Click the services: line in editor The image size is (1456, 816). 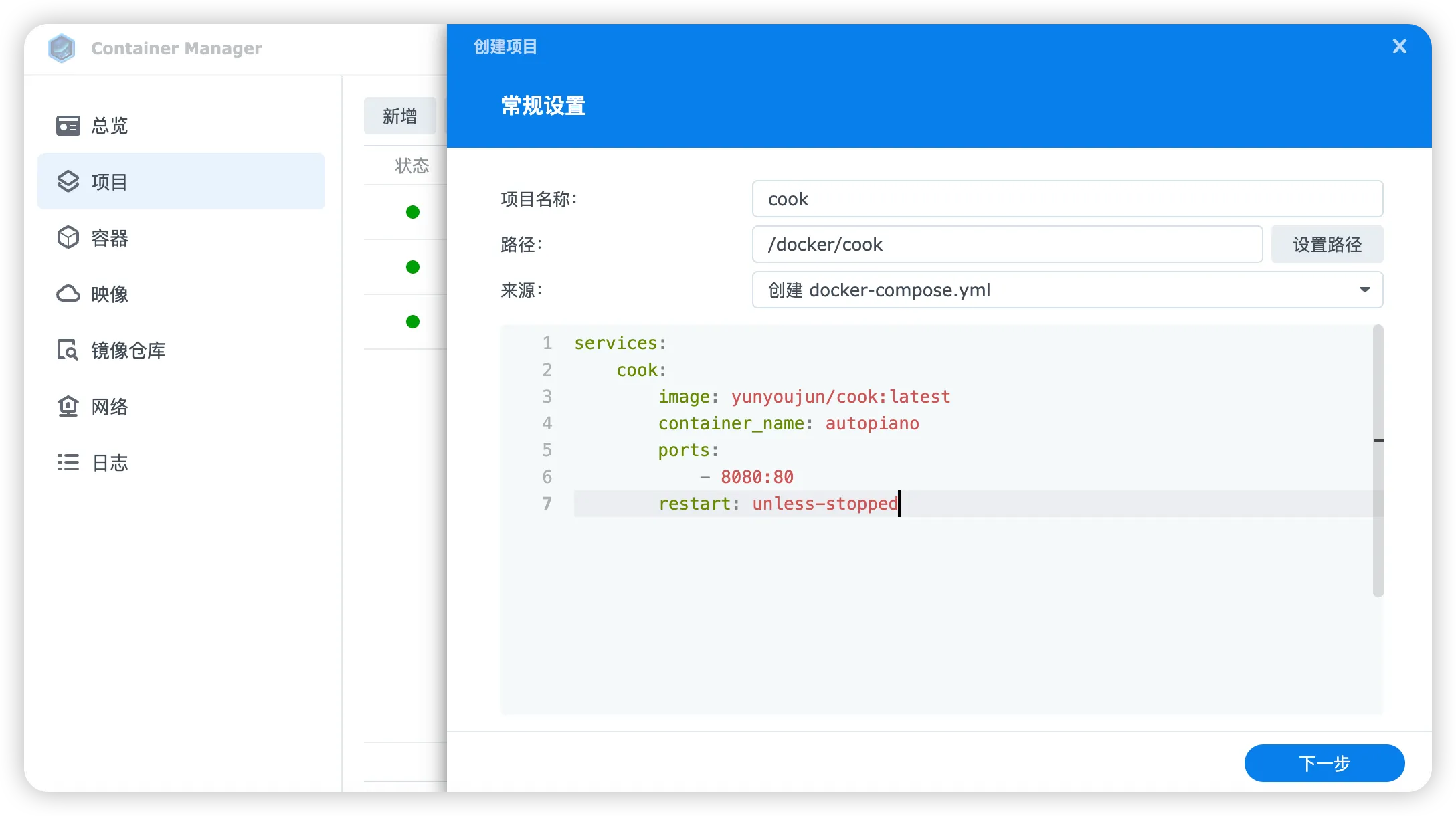click(620, 343)
